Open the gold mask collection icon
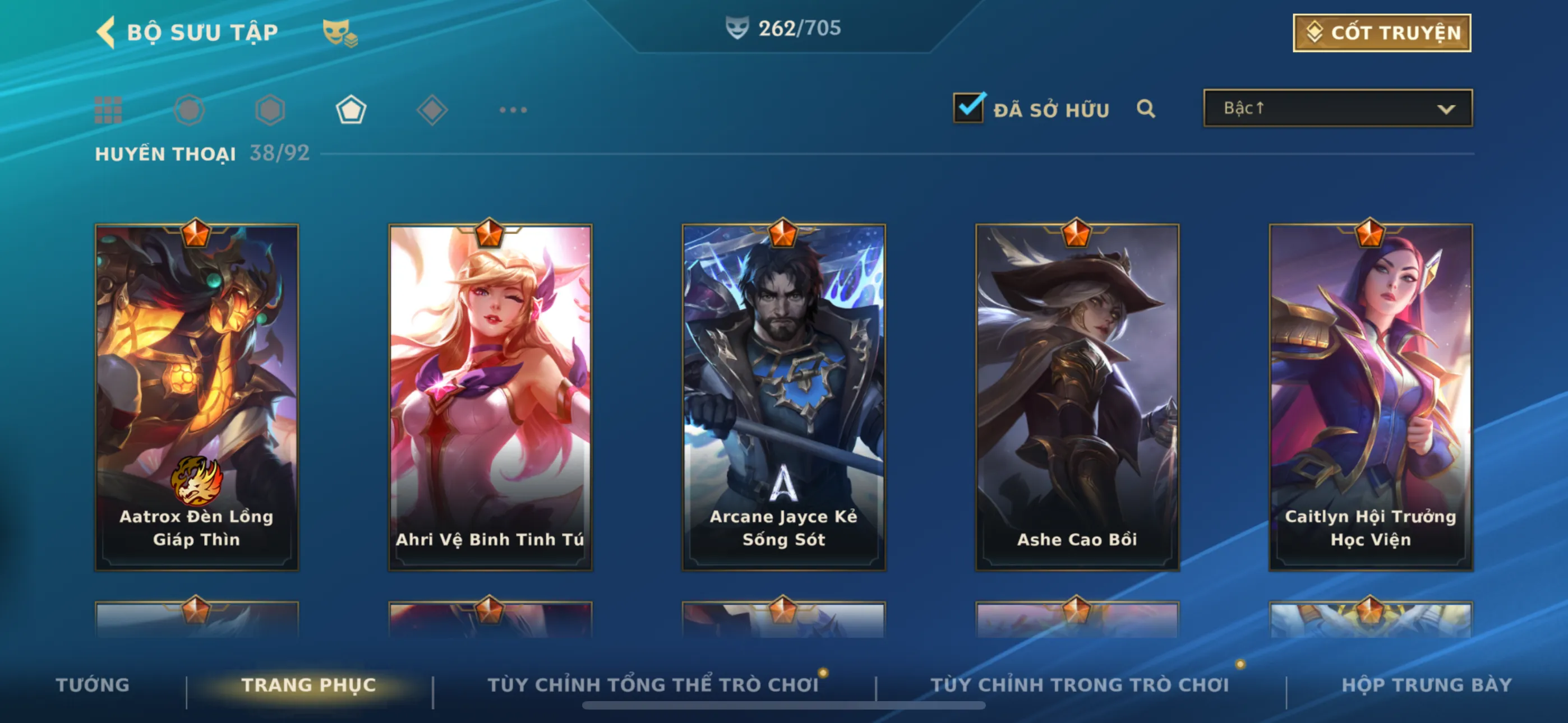1568x723 pixels. tap(340, 33)
